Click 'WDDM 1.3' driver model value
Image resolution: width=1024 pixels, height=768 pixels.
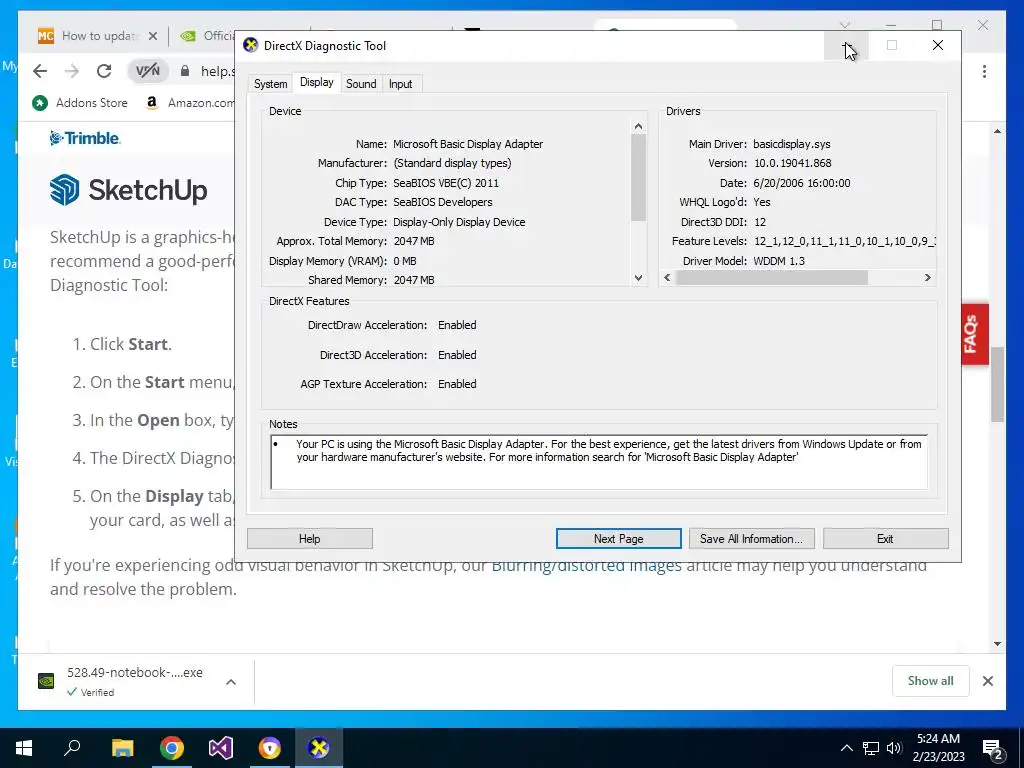tap(779, 261)
